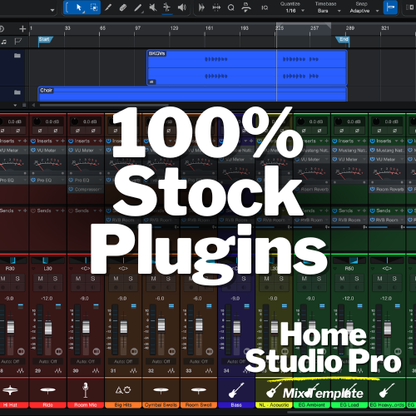Select the Bend tool
Image resolution: width=416 pixels, height=416 pixels.
click(x=167, y=7)
